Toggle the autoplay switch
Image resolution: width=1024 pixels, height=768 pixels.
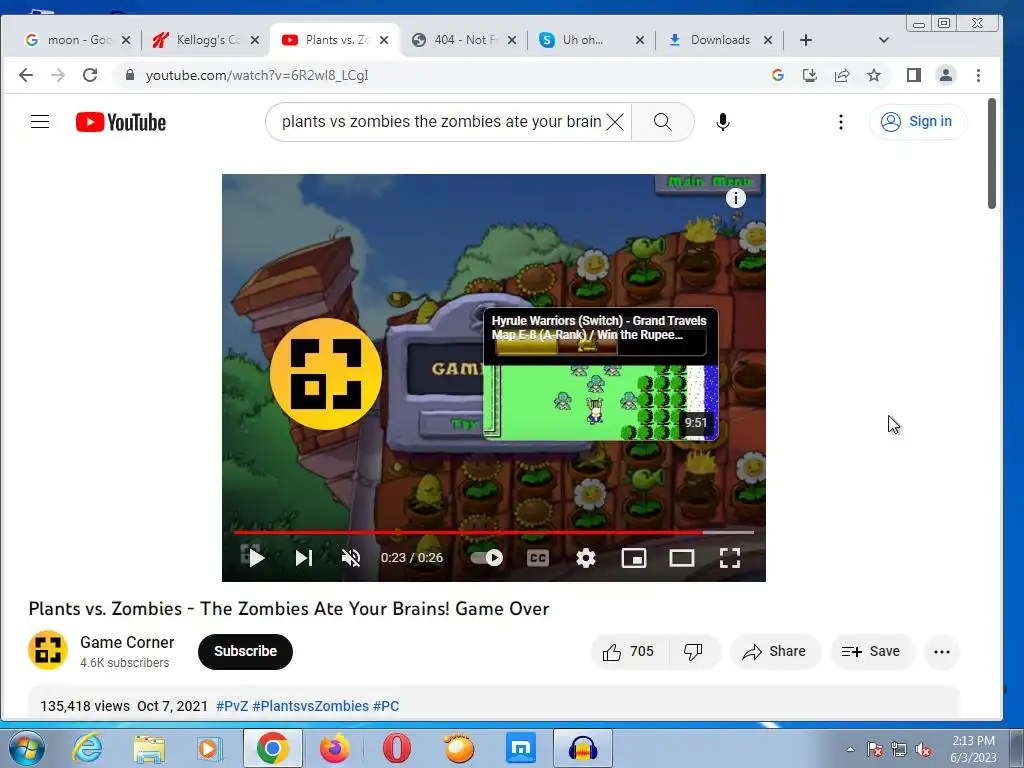tap(487, 558)
